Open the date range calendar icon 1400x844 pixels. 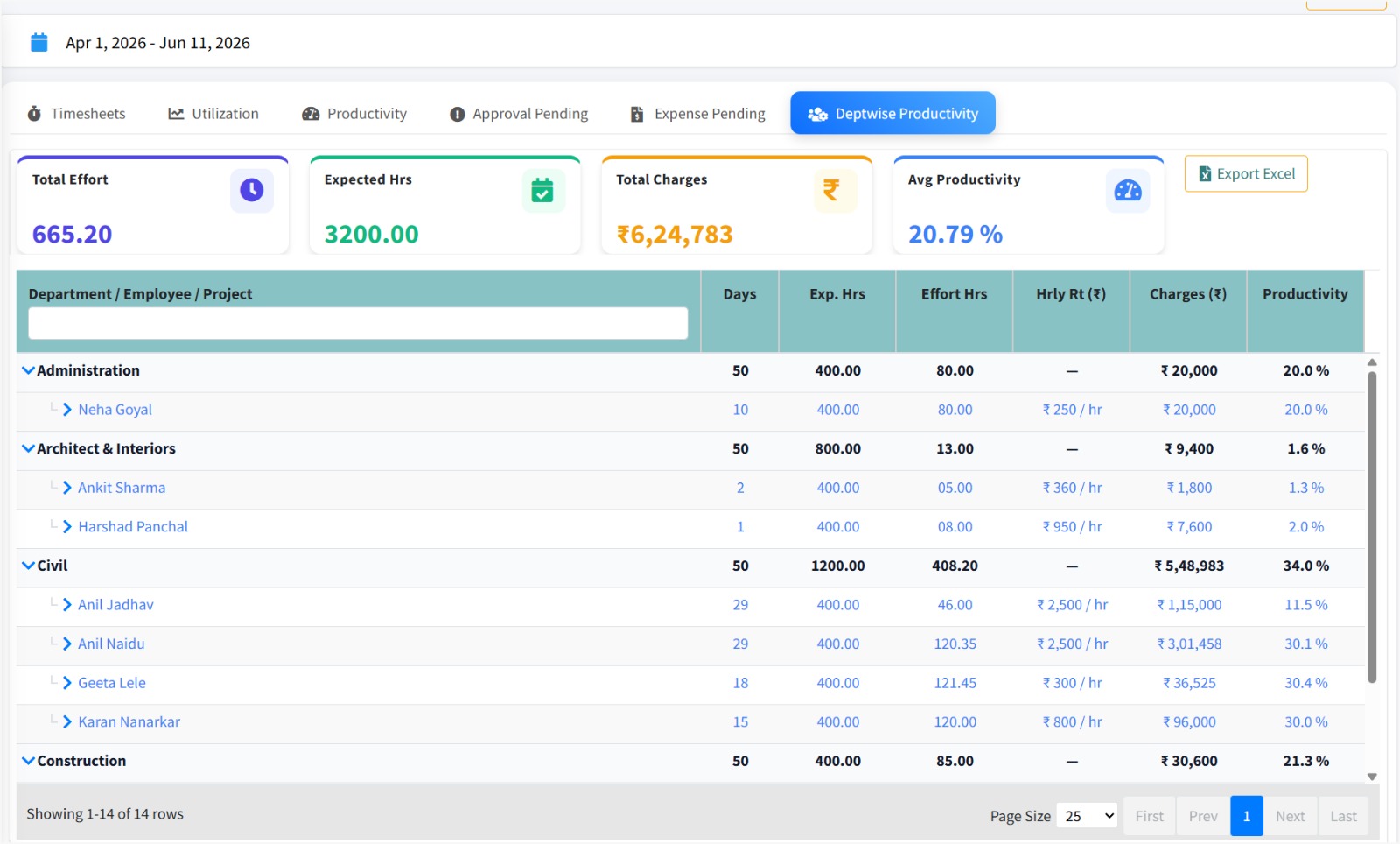(39, 42)
